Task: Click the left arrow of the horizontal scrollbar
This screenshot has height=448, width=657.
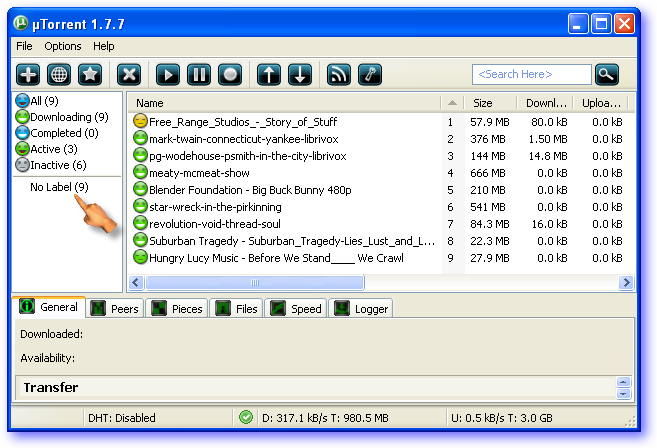Action: 136,282
